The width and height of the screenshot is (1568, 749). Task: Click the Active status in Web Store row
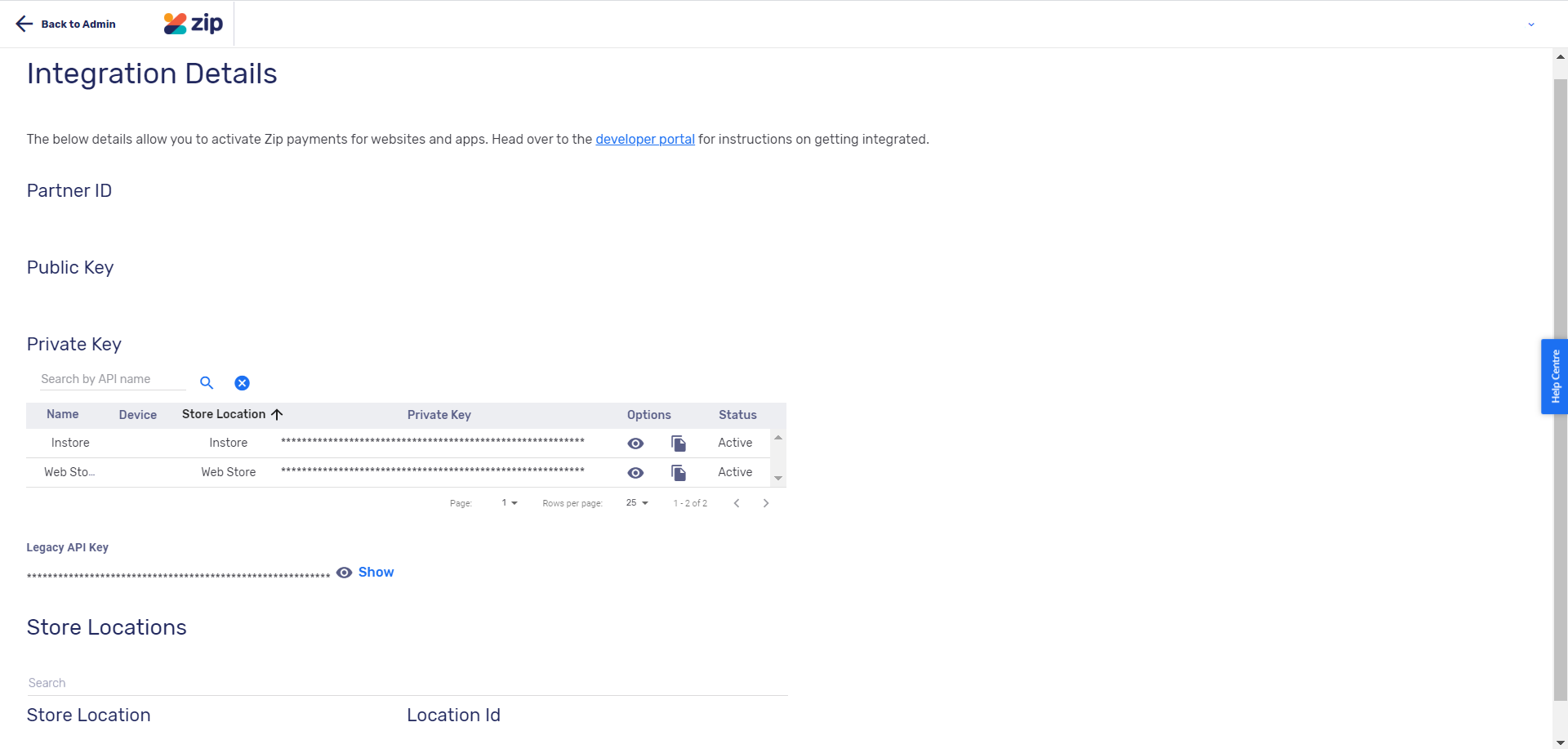pyautogui.click(x=735, y=472)
